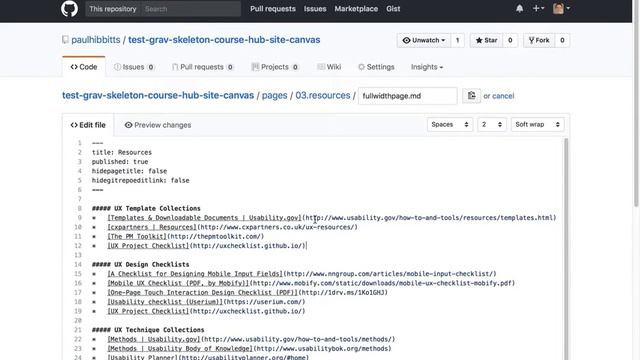Open the Wiki tab

pyautogui.click(x=329, y=67)
